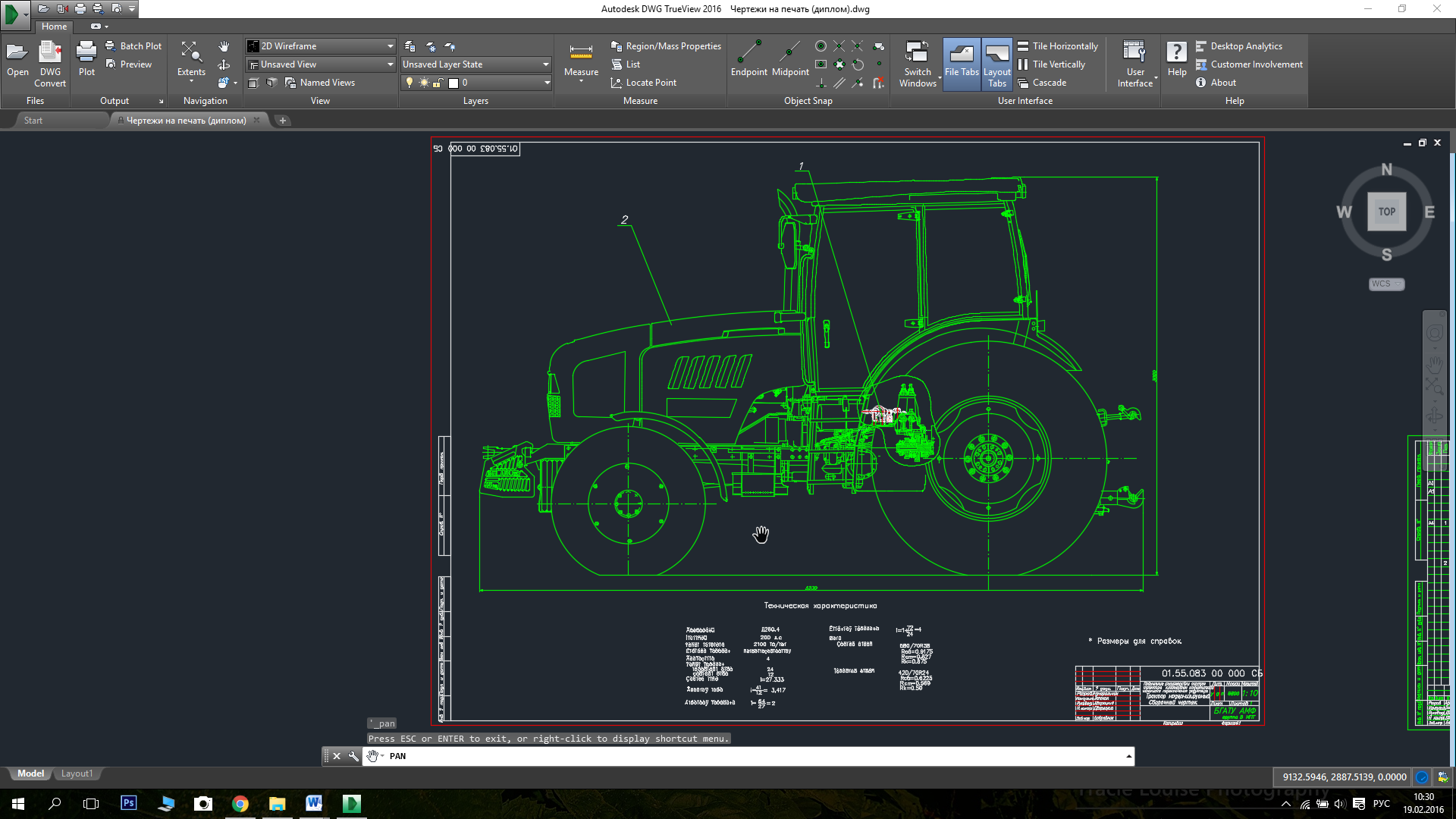Click the layer 0 white color swatch
Image resolution: width=1456 pixels, height=819 pixels.
tap(453, 83)
